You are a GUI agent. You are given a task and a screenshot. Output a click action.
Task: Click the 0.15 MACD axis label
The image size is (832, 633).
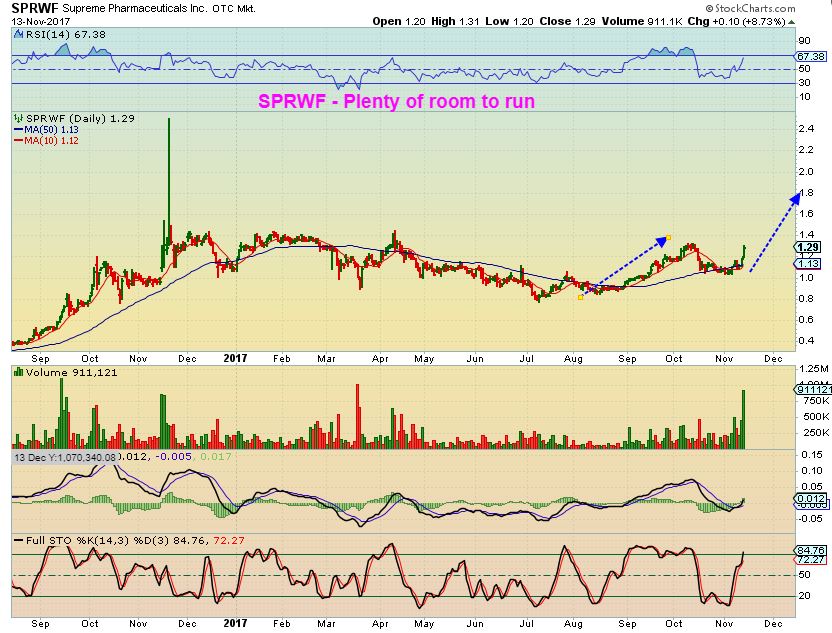click(812, 454)
